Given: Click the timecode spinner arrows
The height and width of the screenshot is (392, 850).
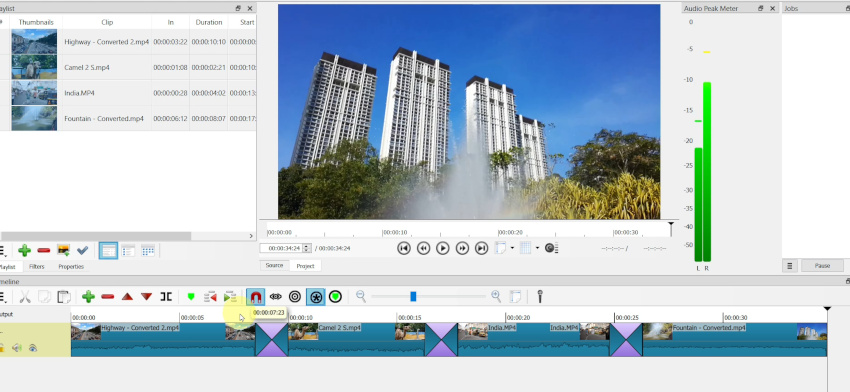Looking at the screenshot, I should (307, 248).
